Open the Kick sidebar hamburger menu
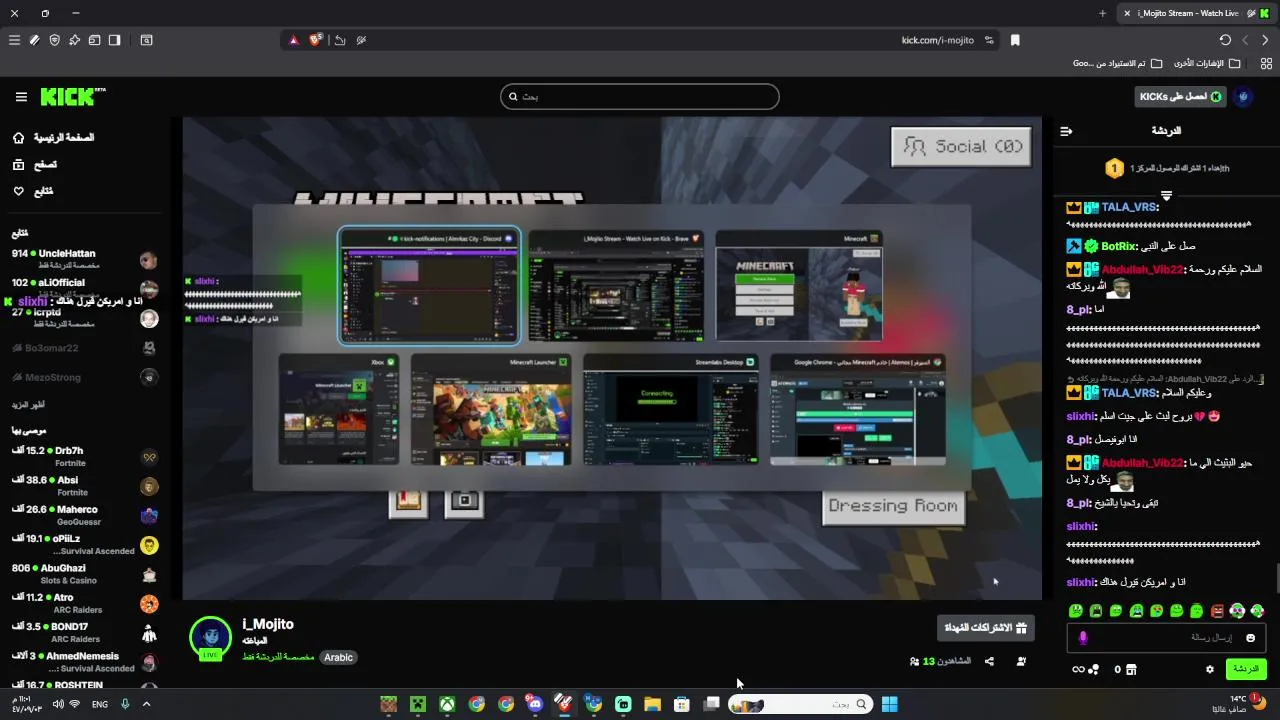This screenshot has width=1280, height=720. click(x=21, y=97)
